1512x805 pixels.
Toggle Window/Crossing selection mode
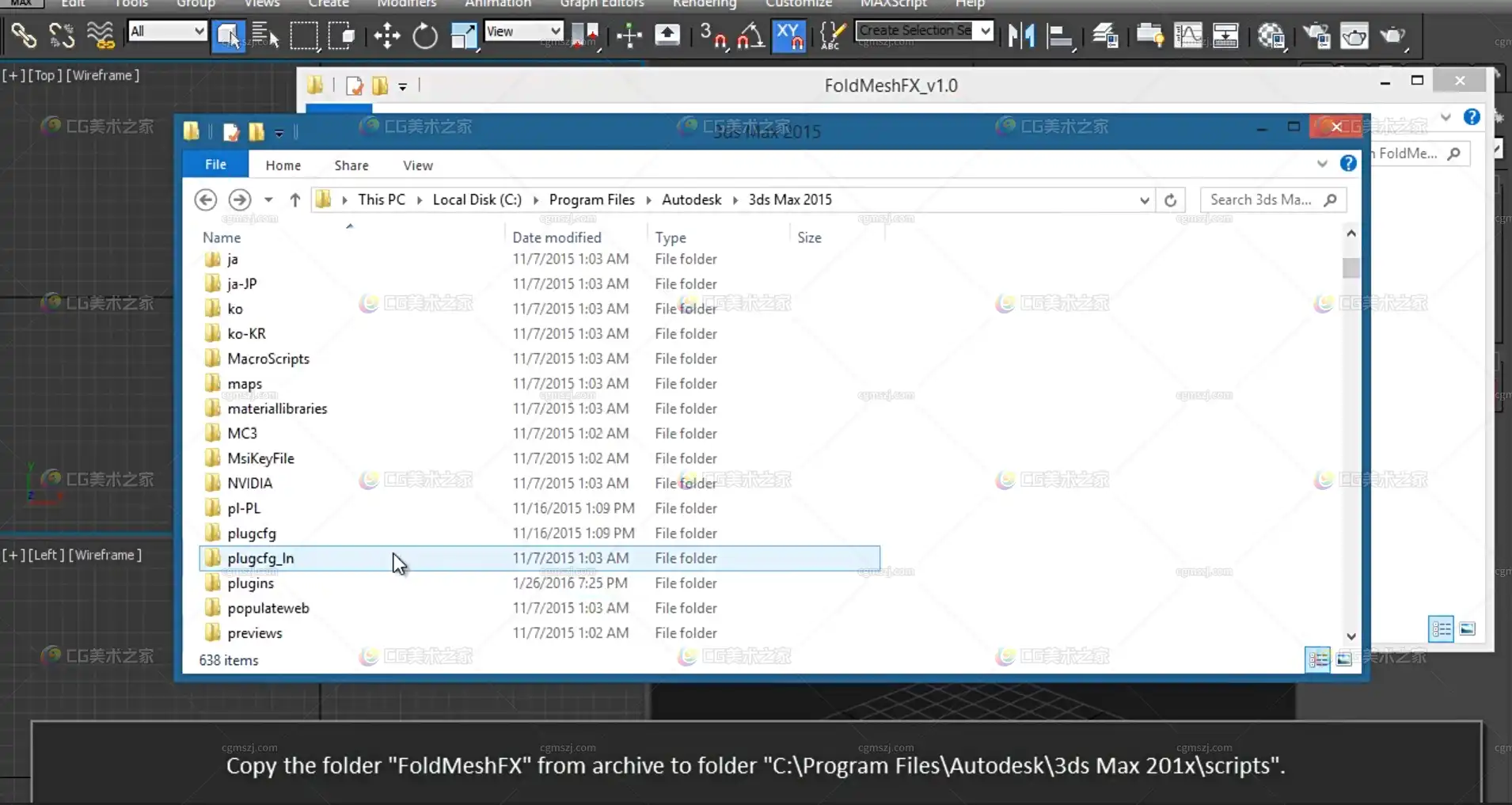pos(341,36)
